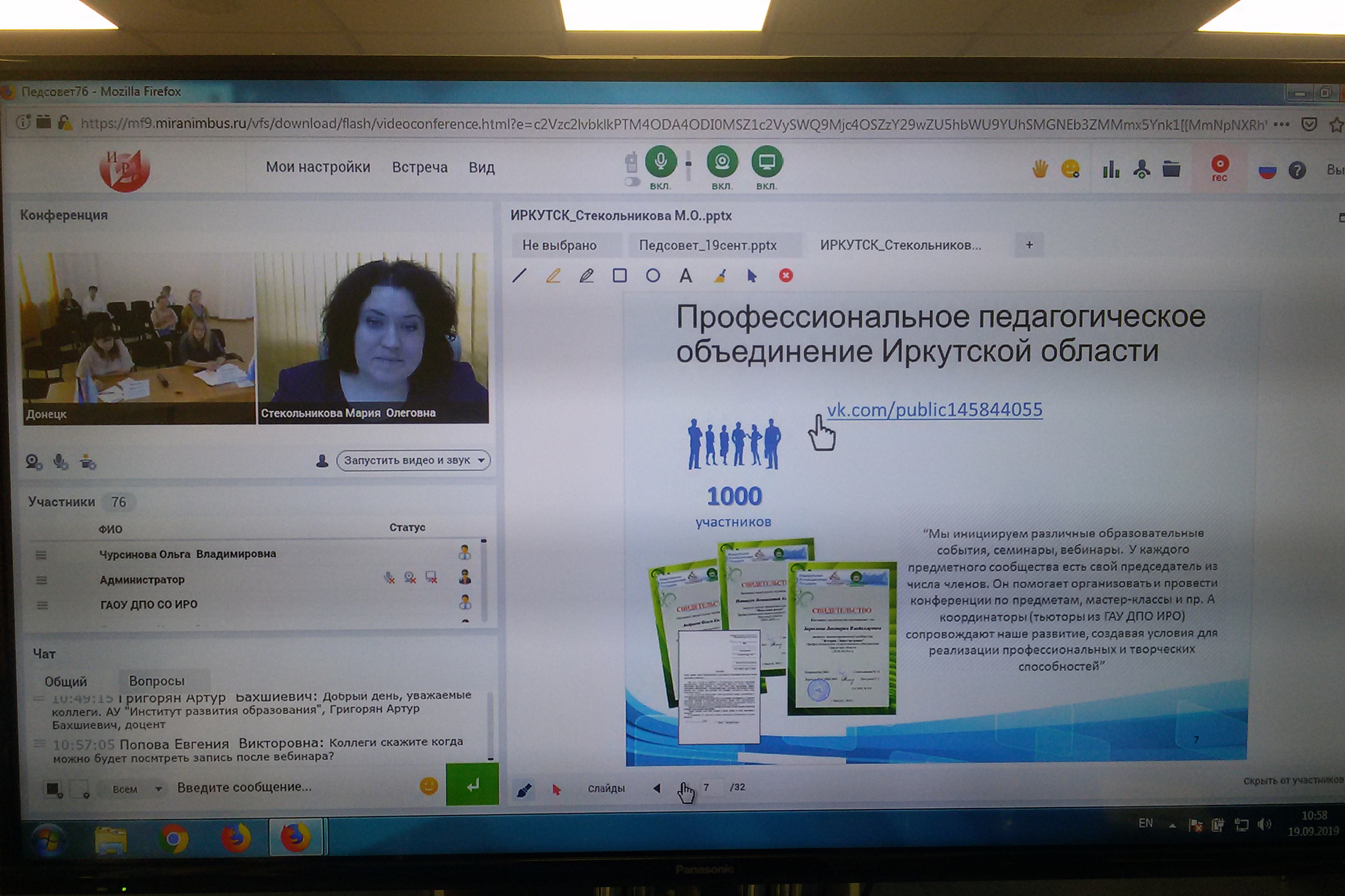Activate the brush annotation toggle under the slide
The height and width of the screenshot is (896, 1345).
[524, 789]
